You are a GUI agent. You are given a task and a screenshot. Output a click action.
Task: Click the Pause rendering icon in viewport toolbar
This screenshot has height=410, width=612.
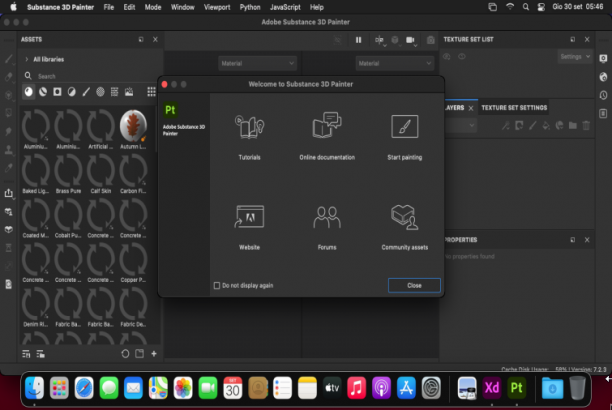358,40
